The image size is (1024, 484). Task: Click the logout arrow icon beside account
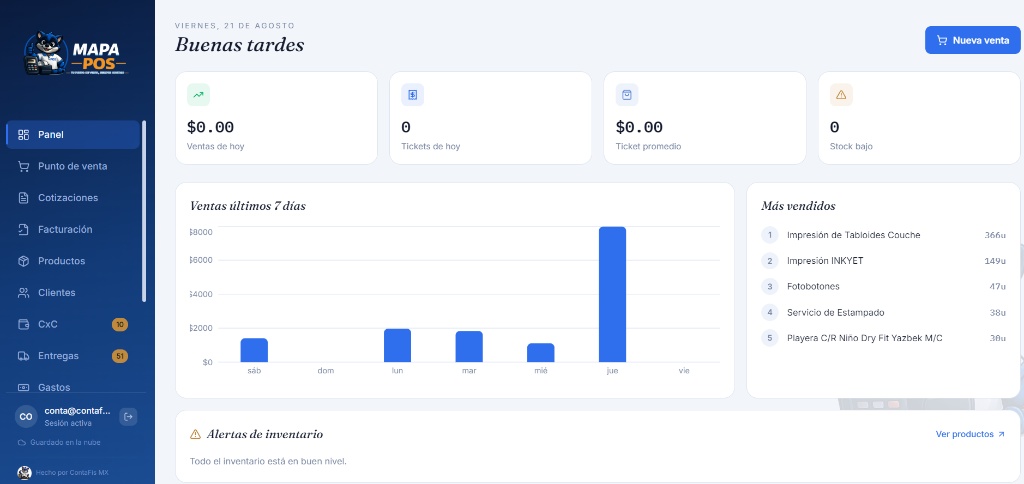(x=129, y=417)
